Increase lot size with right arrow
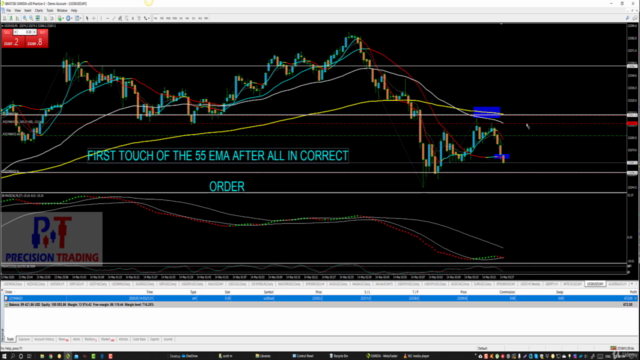The image size is (640, 360). tap(35, 32)
